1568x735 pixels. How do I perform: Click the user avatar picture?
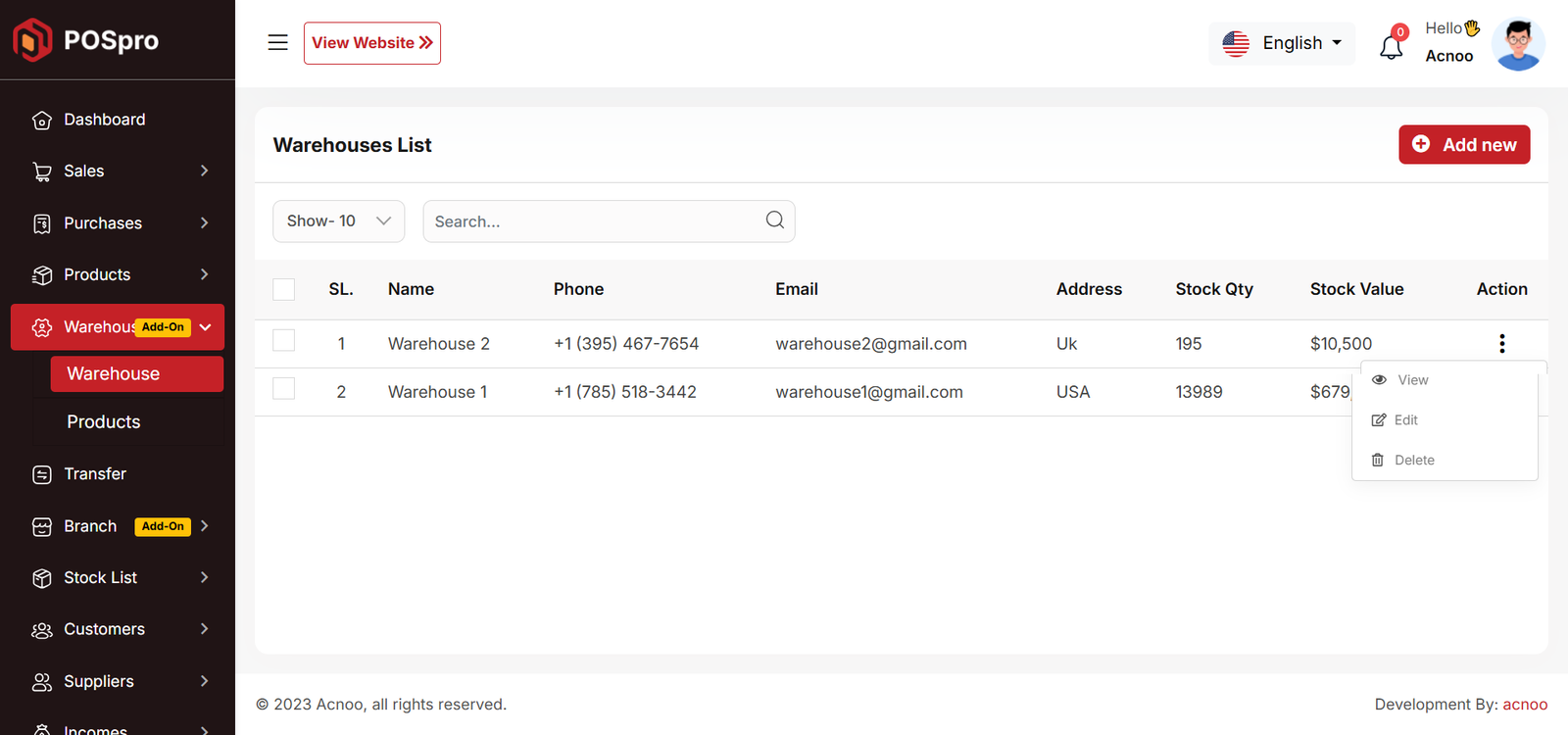(x=1517, y=44)
